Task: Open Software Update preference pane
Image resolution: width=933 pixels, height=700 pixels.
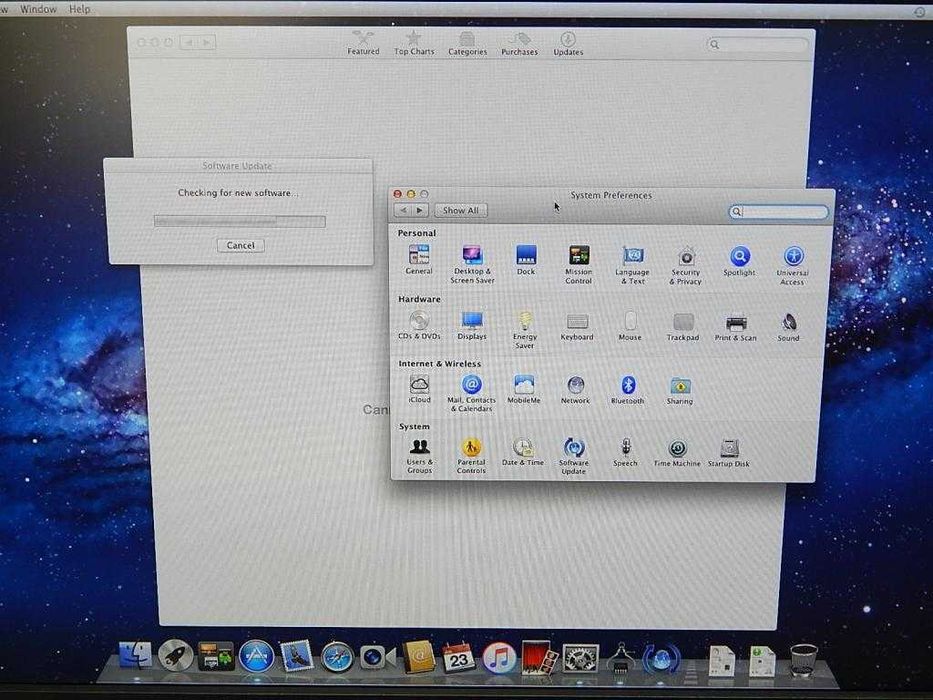Action: (x=574, y=457)
